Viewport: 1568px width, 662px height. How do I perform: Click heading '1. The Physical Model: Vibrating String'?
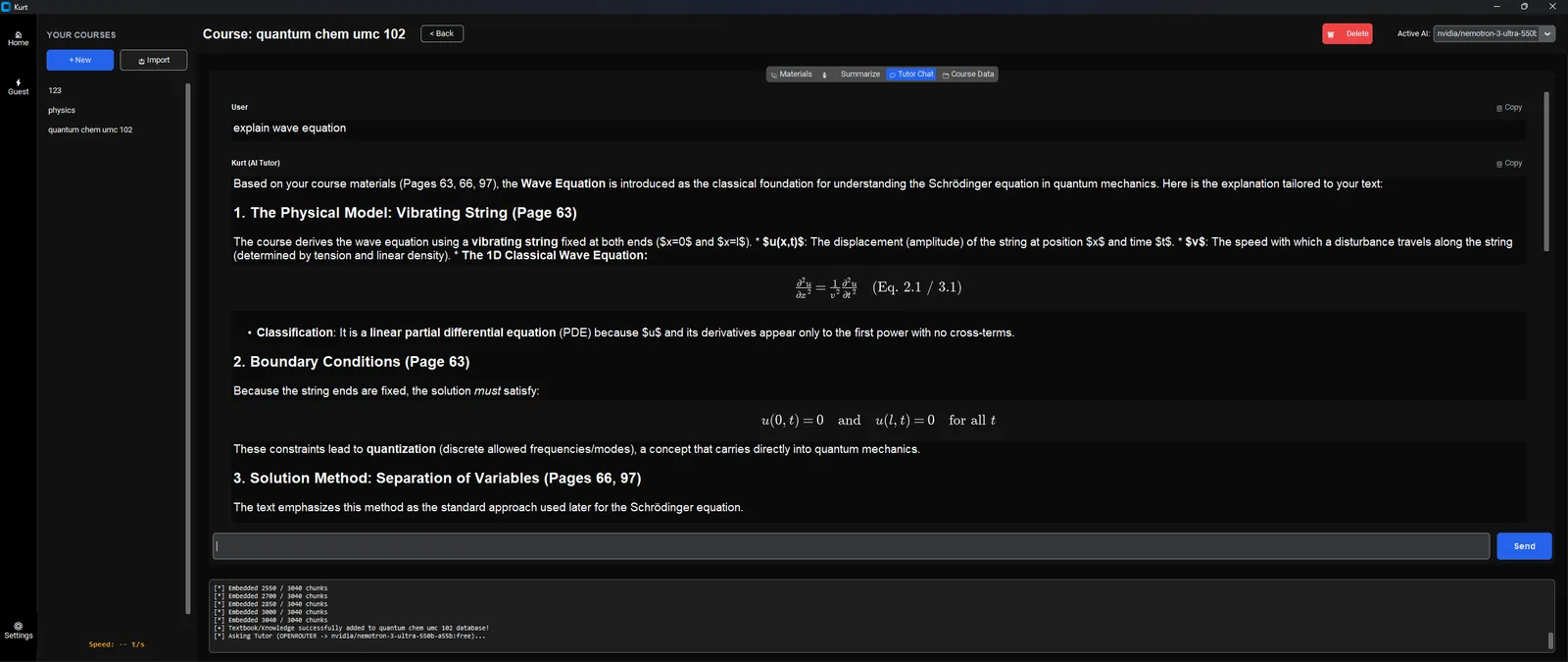(405, 213)
